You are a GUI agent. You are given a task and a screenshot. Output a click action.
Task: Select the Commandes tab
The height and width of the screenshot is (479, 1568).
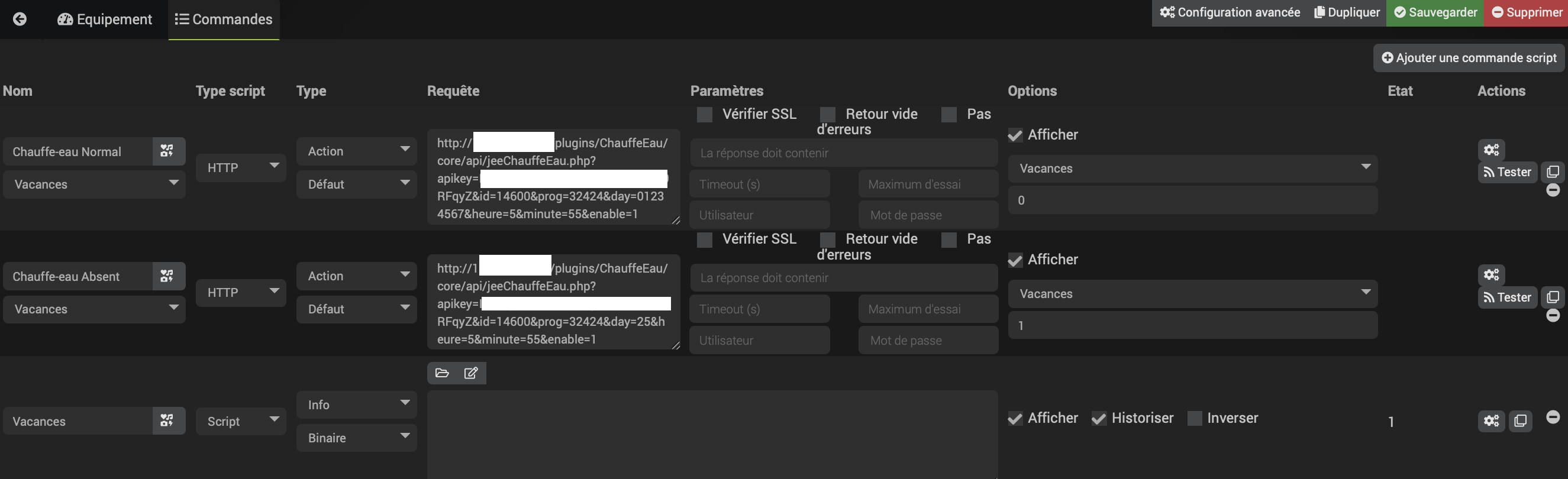pyautogui.click(x=224, y=20)
